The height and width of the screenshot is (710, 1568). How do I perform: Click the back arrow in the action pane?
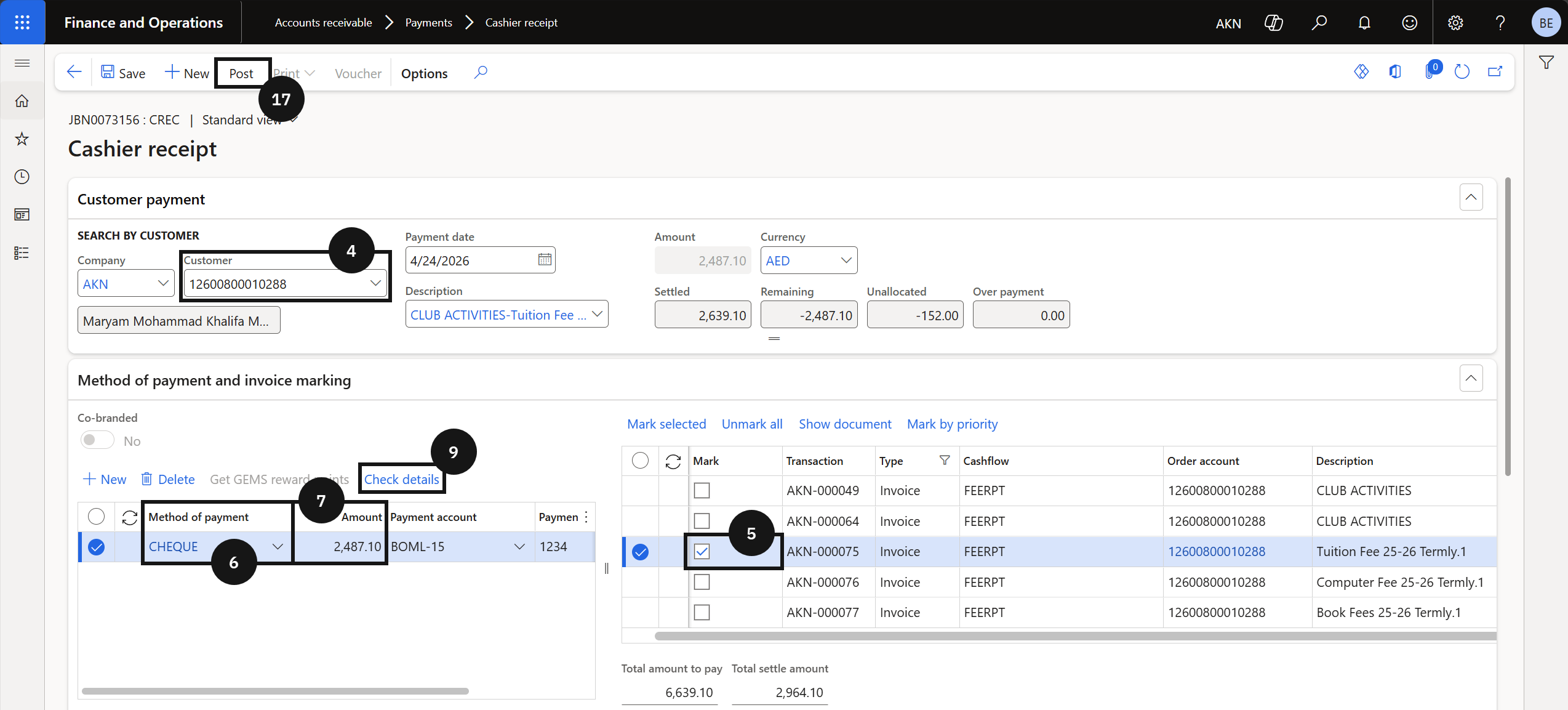74,73
